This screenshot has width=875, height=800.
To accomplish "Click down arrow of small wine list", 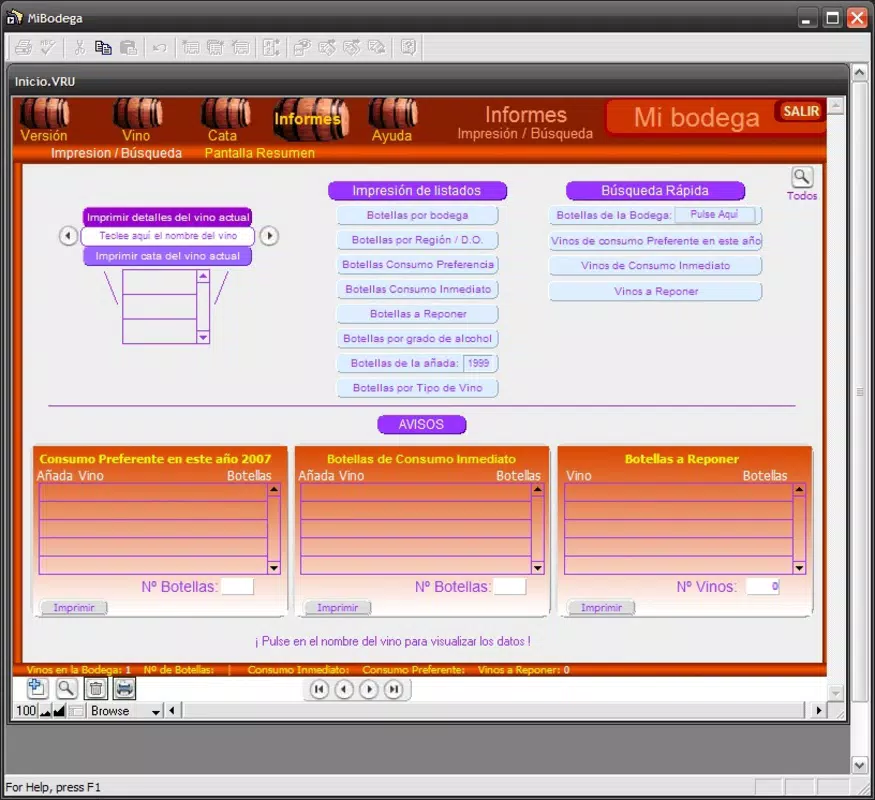I will pyautogui.click(x=203, y=338).
